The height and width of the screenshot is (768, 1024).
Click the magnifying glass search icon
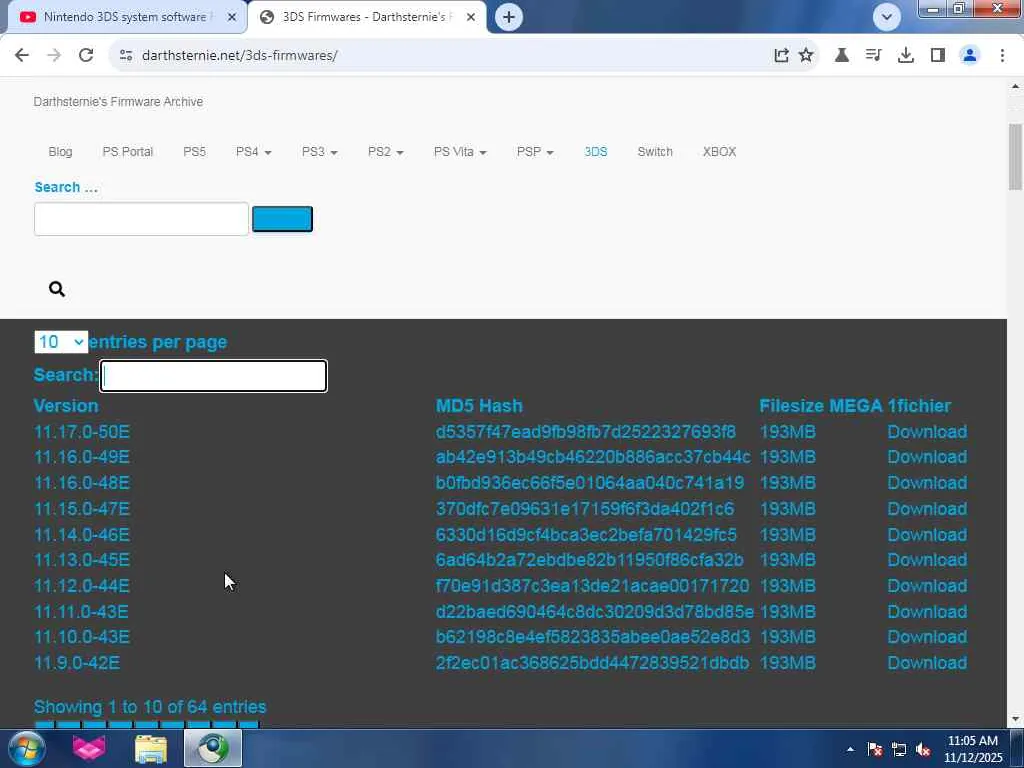pyautogui.click(x=57, y=289)
